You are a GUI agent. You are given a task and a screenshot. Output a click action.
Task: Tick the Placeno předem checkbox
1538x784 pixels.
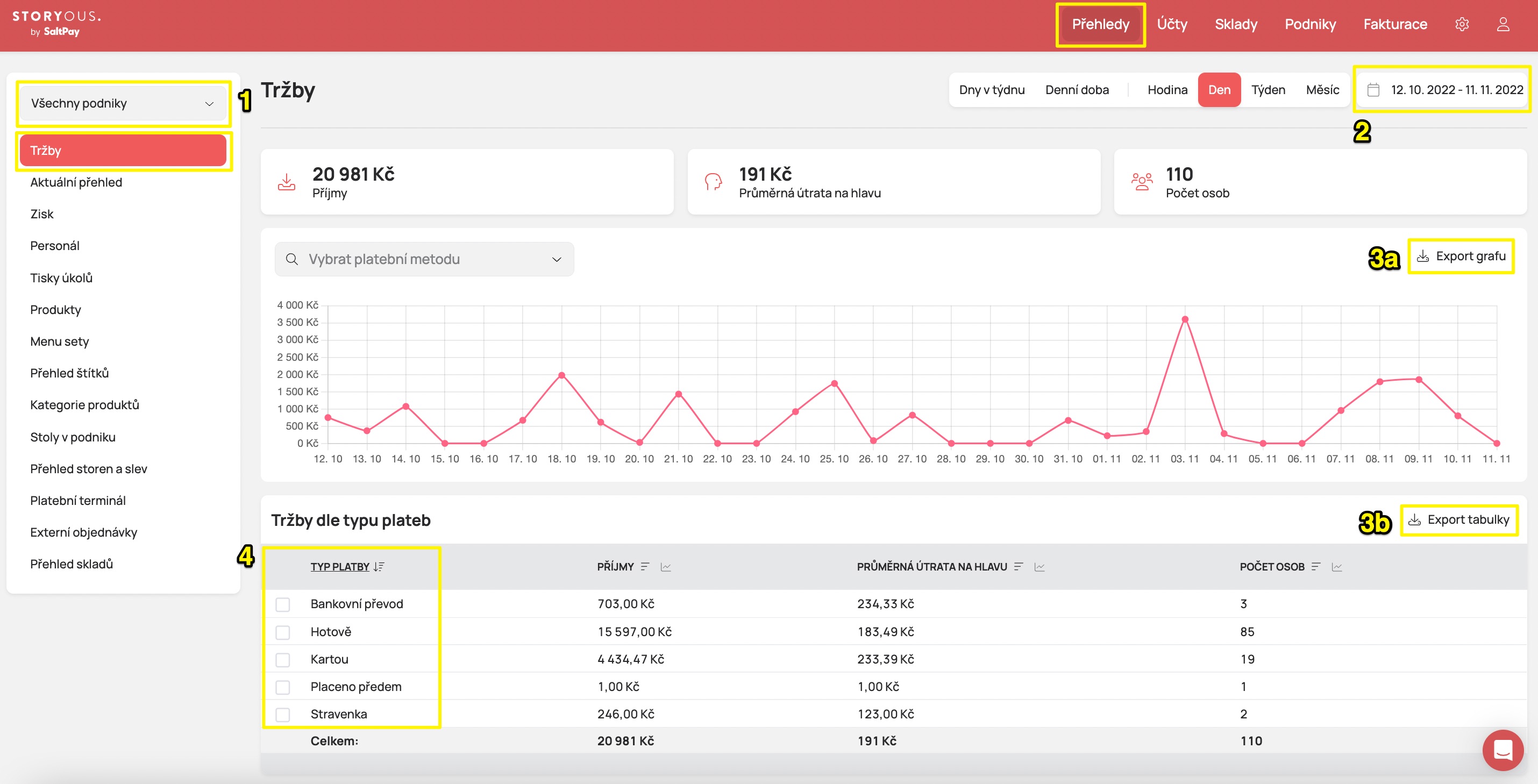pos(283,687)
